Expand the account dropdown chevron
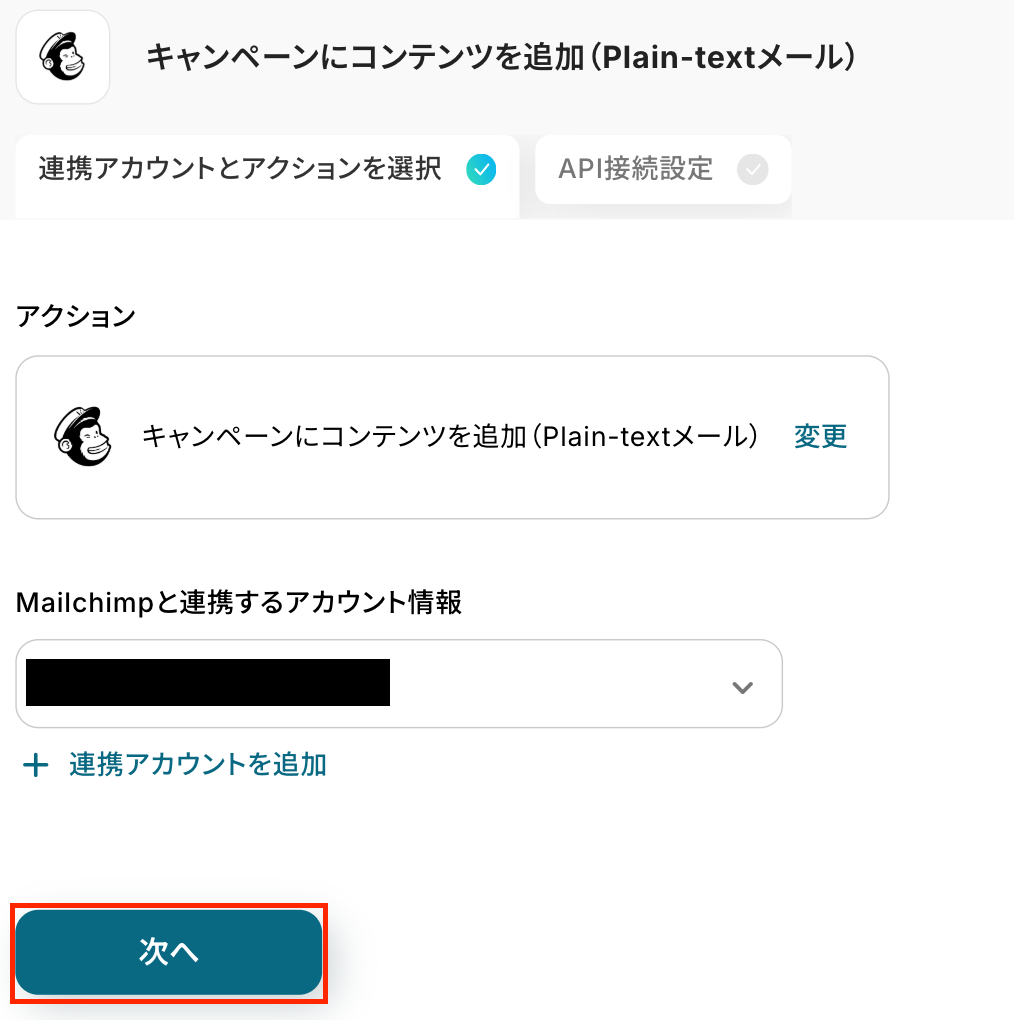Viewport: 1014px width, 1020px height. pos(742,687)
